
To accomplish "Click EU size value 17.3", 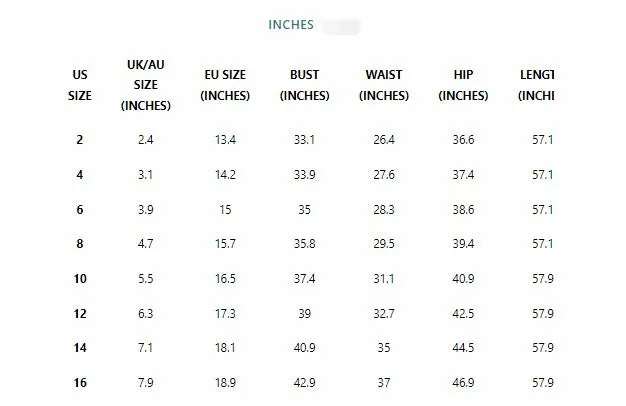I will point(225,313).
